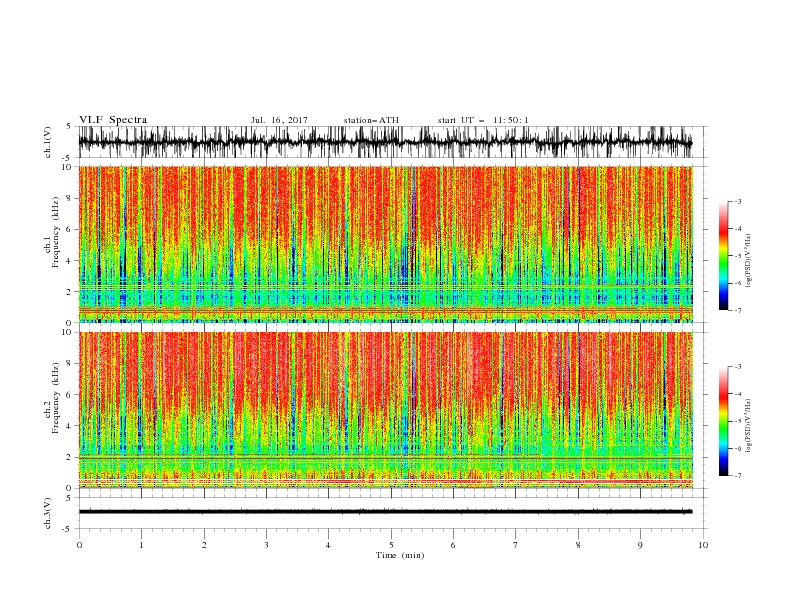Click the Time (min) axis label
Image resolution: width=792 pixels, height=612 pixels.
pos(400,555)
